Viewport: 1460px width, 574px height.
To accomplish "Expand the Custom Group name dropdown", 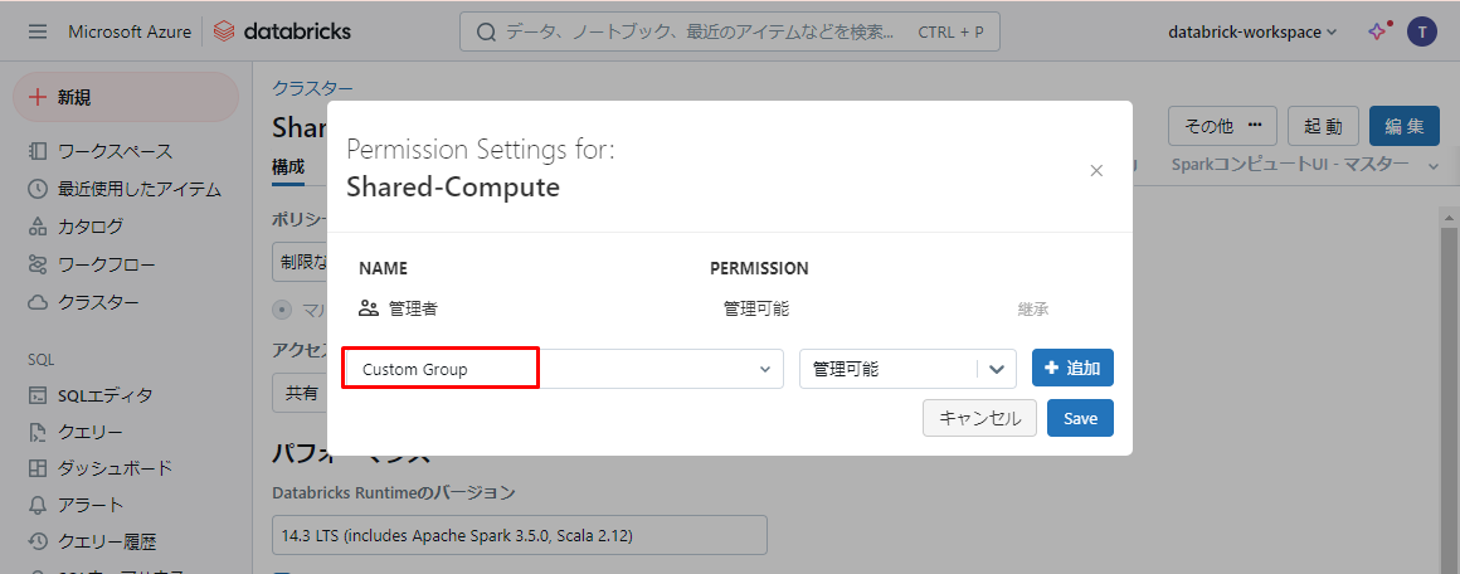I will (764, 369).
